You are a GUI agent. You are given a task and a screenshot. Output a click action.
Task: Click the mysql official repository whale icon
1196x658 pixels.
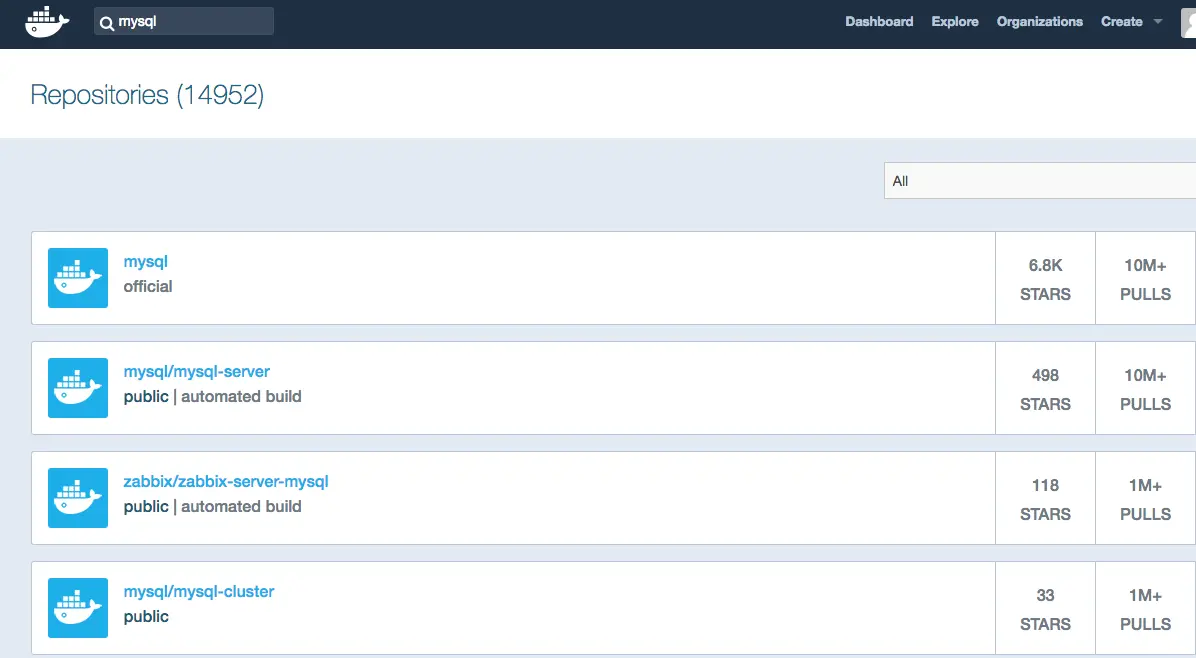pyautogui.click(x=78, y=278)
